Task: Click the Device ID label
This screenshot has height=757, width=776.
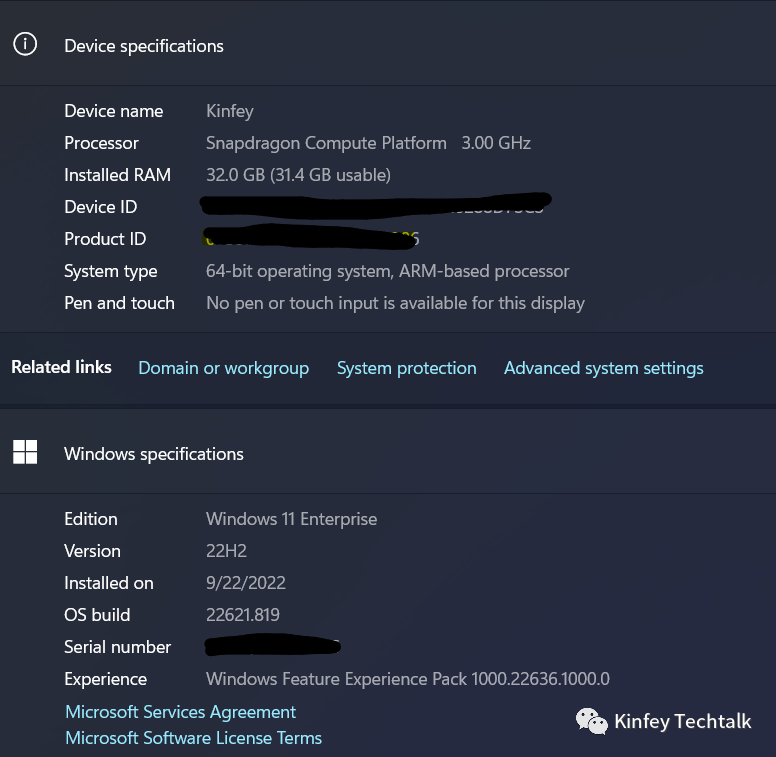Action: (100, 207)
